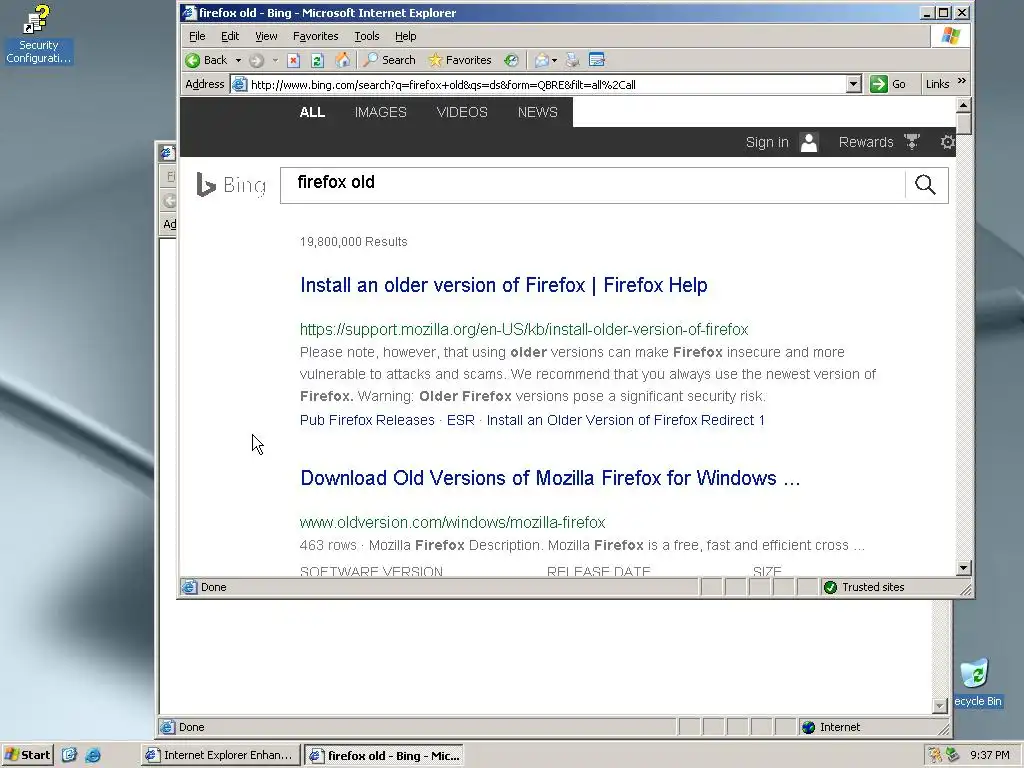This screenshot has width=1024, height=768.
Task: Print the page with the printer icon
Action: (x=573, y=60)
